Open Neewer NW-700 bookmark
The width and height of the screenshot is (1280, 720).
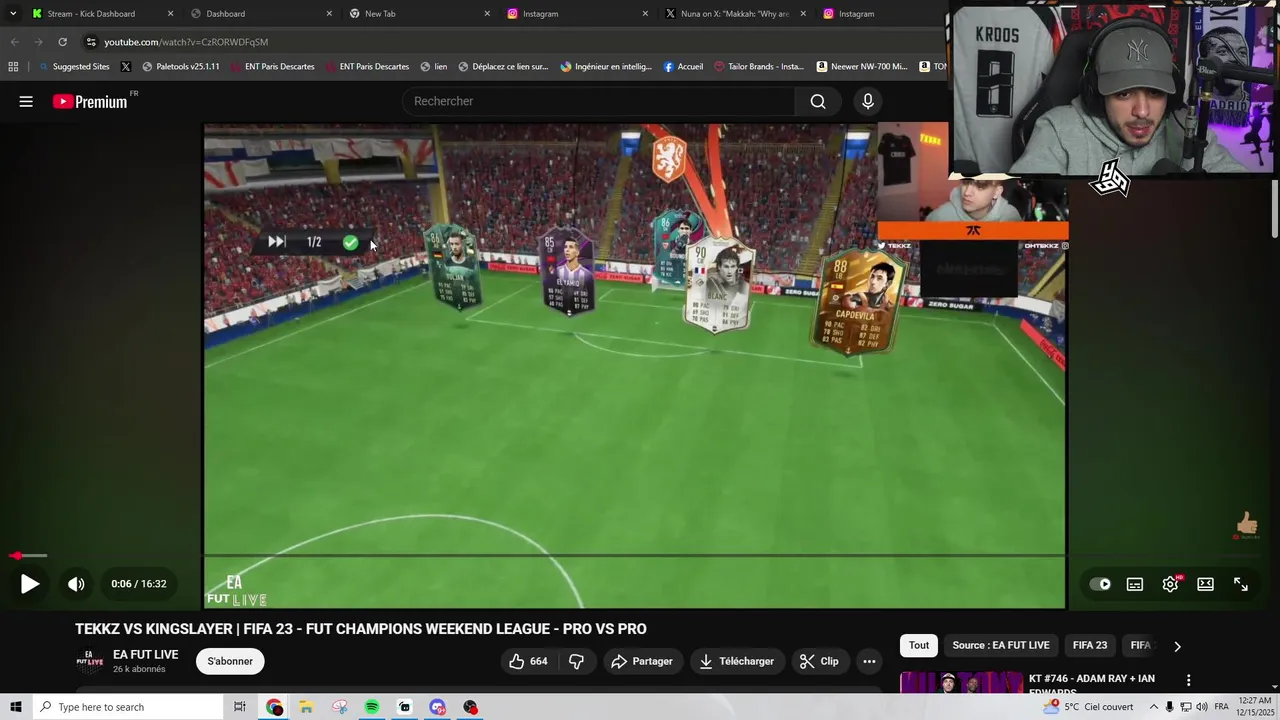coord(862,67)
